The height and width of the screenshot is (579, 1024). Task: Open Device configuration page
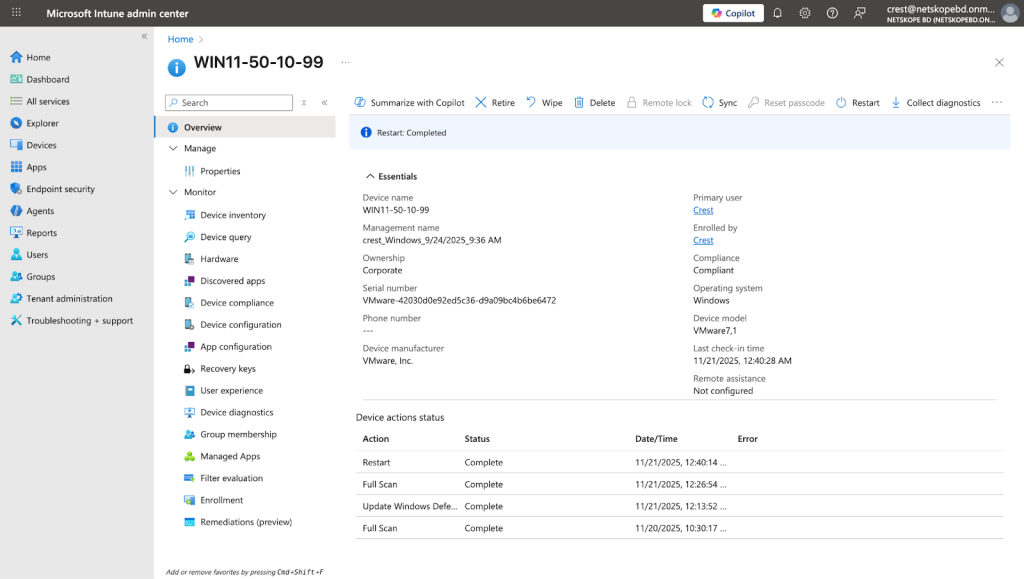click(240, 324)
